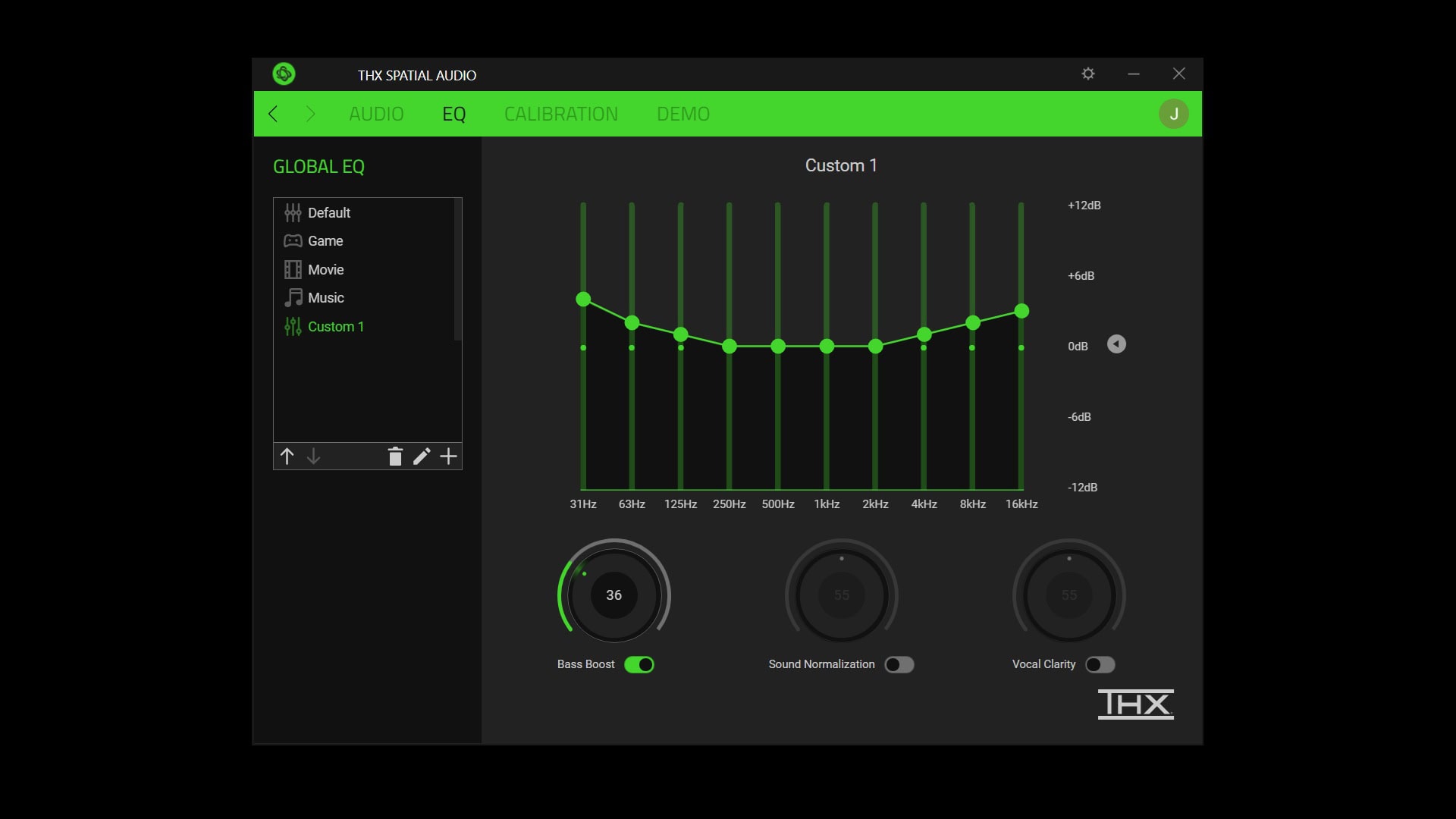Click the preset list scrollbar
Image resolution: width=1456 pixels, height=819 pixels.
click(x=457, y=270)
